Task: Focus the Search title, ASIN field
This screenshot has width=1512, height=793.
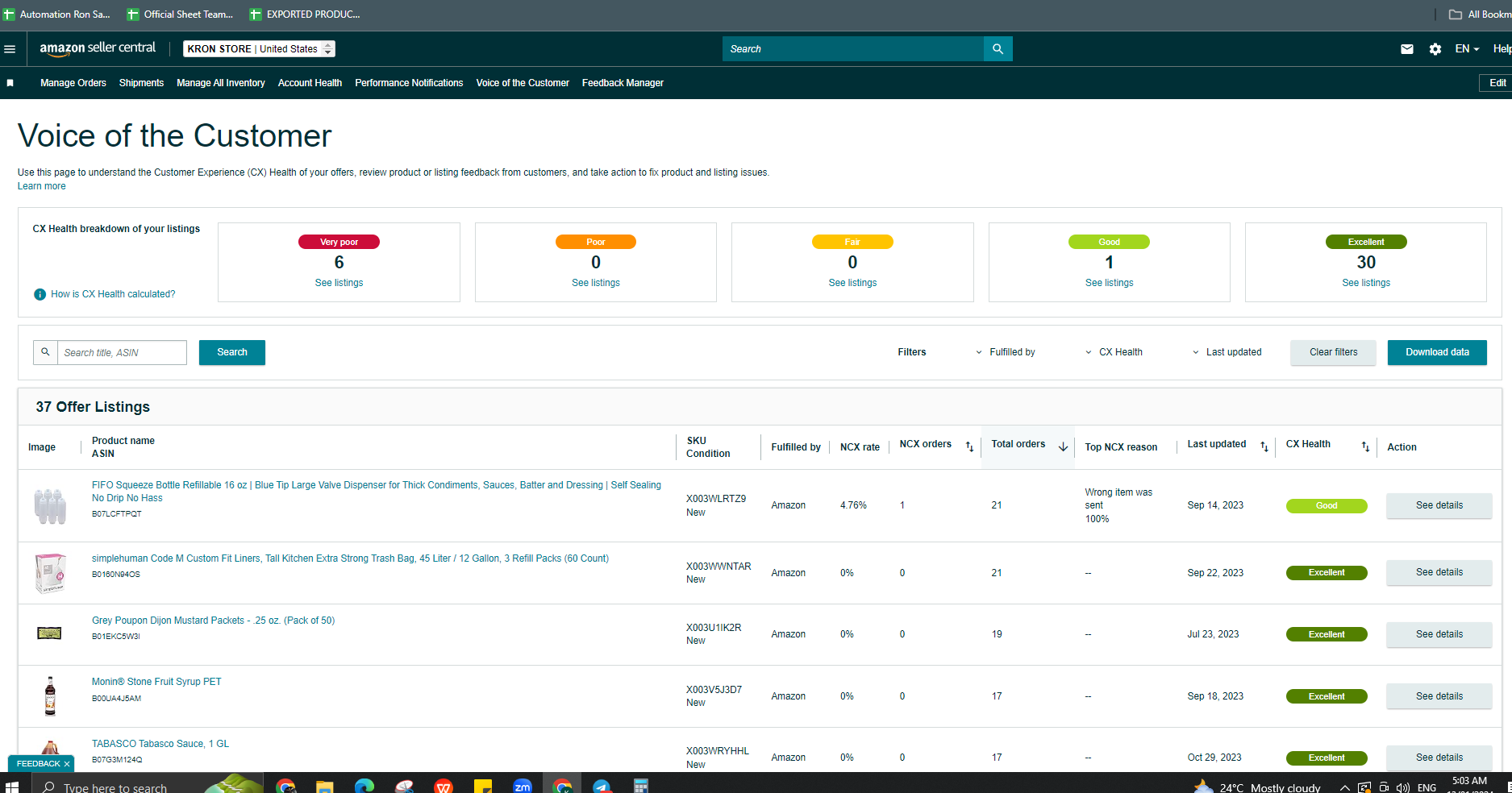Action: point(122,352)
